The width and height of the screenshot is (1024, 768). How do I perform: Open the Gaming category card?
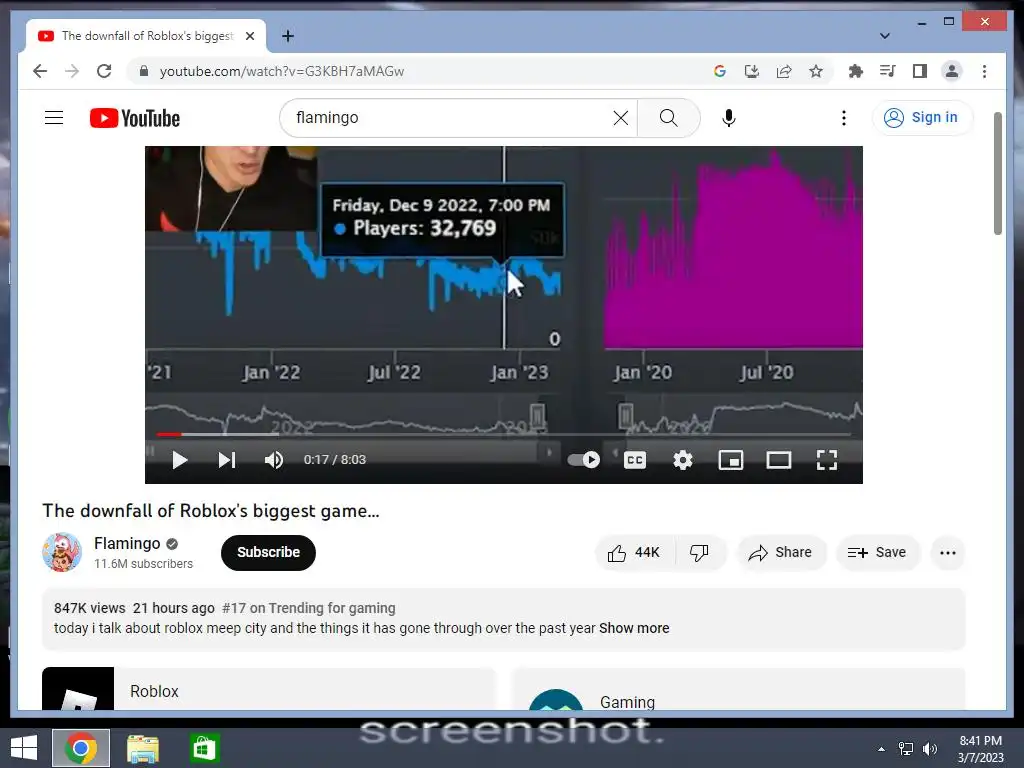click(739, 689)
